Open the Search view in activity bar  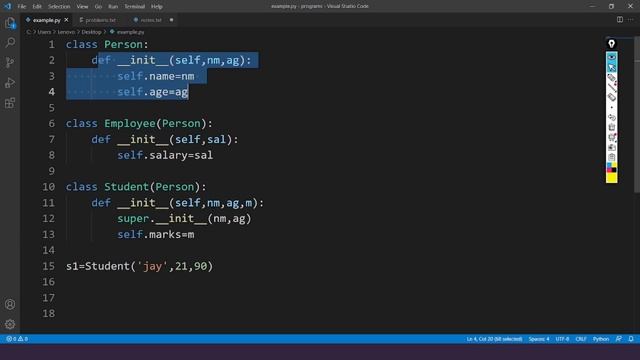[10, 42]
